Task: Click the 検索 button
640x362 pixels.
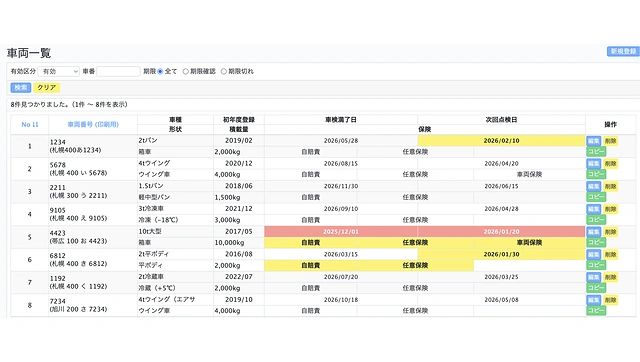Action: coord(20,87)
